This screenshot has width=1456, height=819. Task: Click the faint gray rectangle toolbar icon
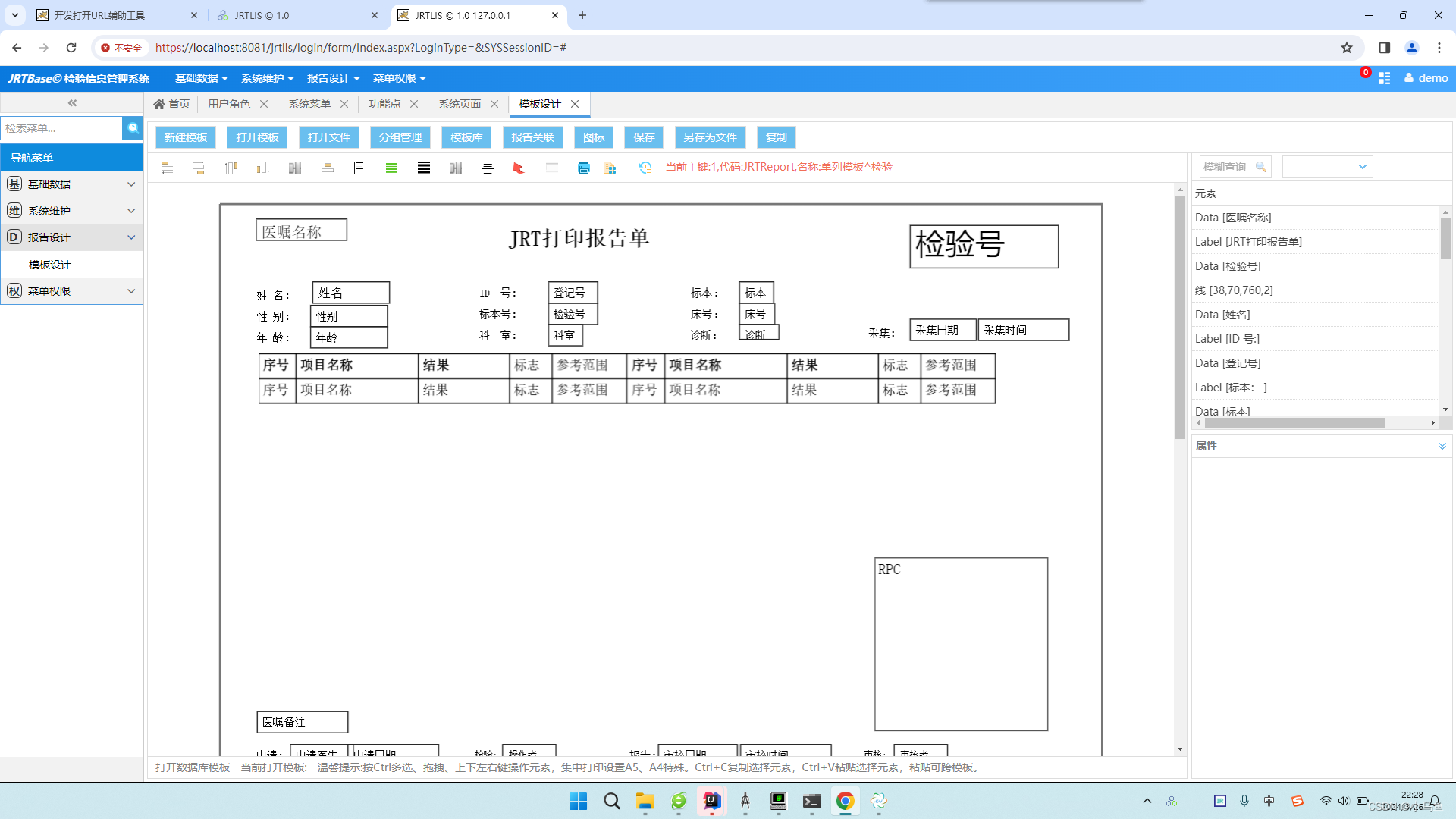click(552, 168)
